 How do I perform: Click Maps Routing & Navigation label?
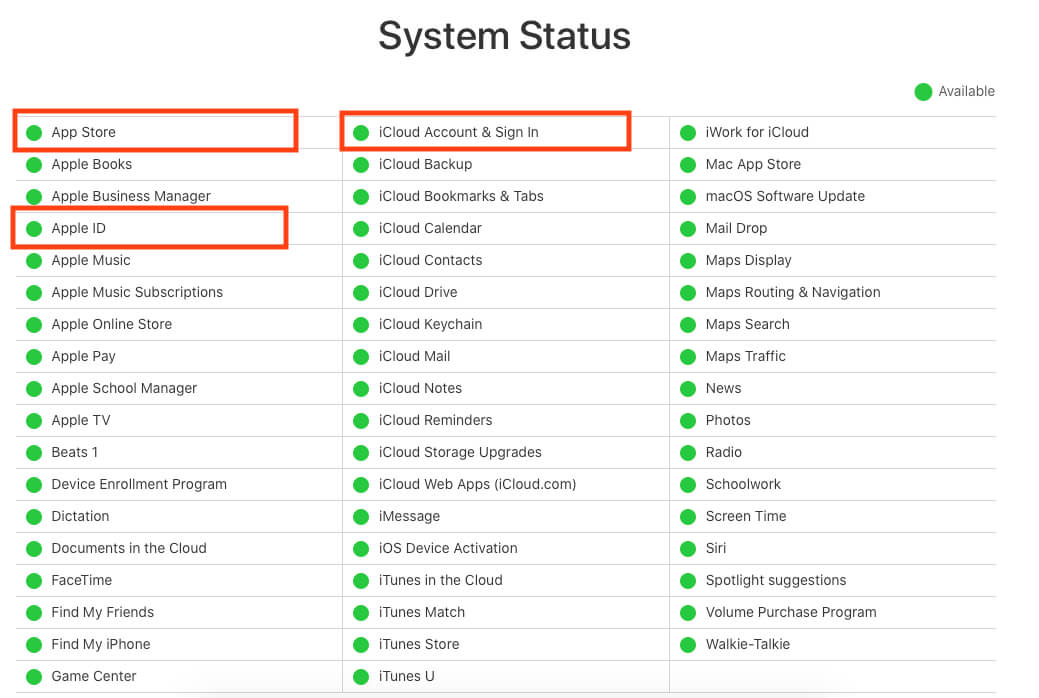793,292
